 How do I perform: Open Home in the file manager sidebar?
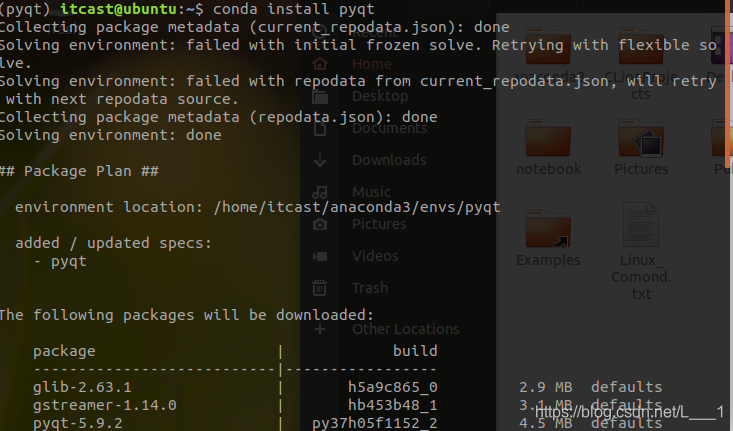click(x=372, y=64)
